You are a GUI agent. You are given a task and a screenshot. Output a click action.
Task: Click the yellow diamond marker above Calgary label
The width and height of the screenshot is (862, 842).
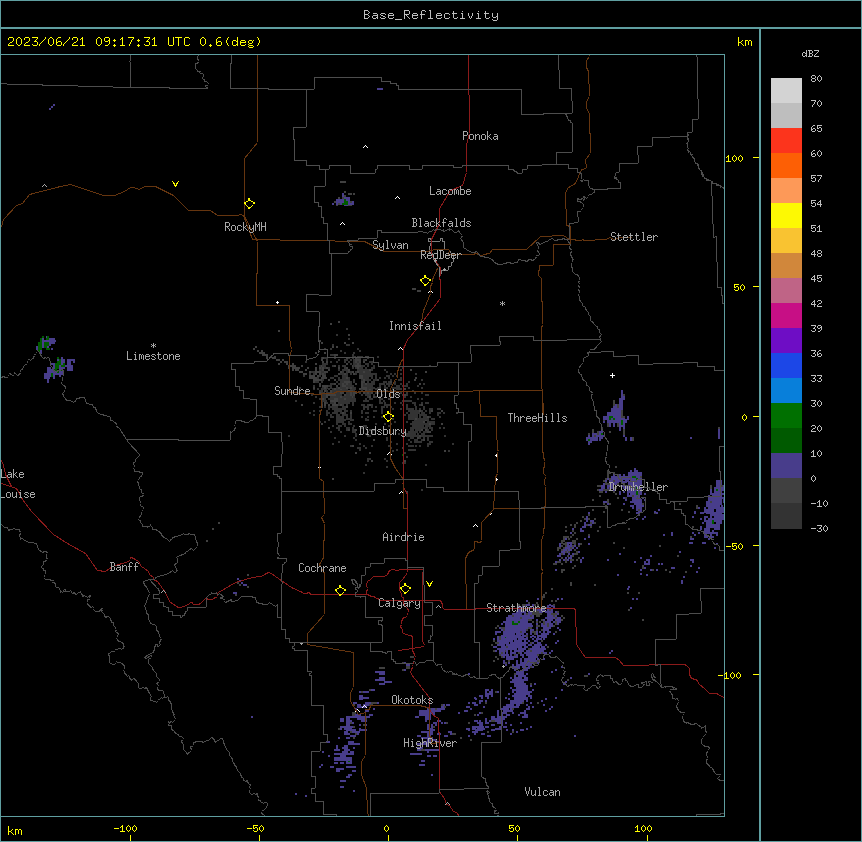(x=405, y=589)
